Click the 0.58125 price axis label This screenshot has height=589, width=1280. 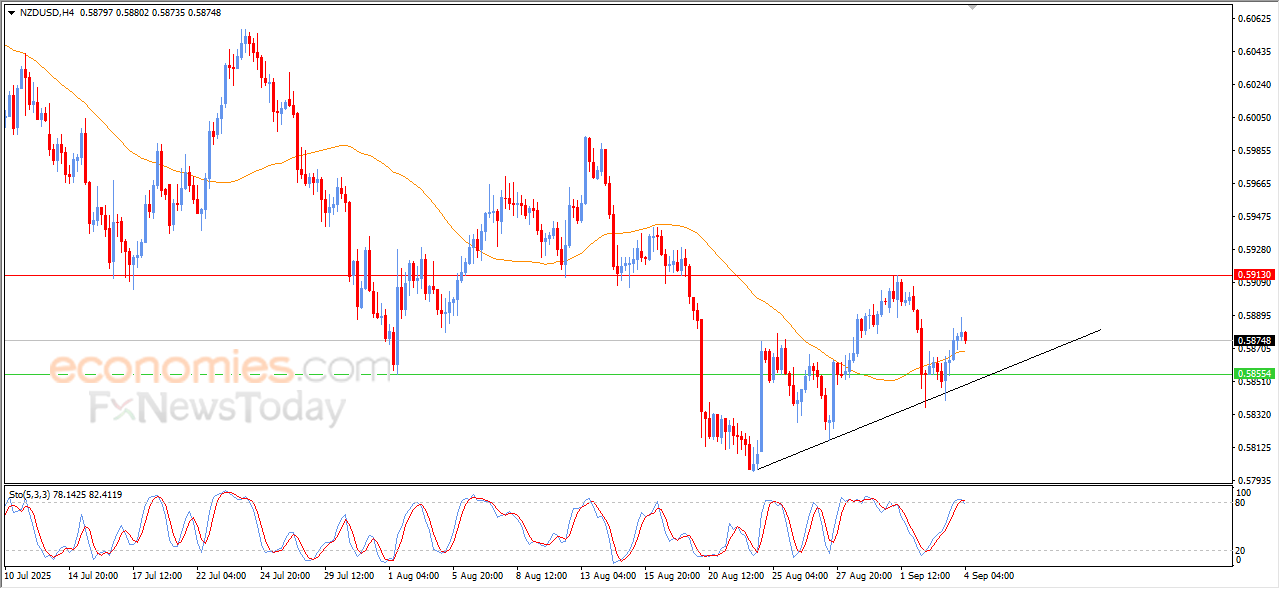coord(1256,448)
